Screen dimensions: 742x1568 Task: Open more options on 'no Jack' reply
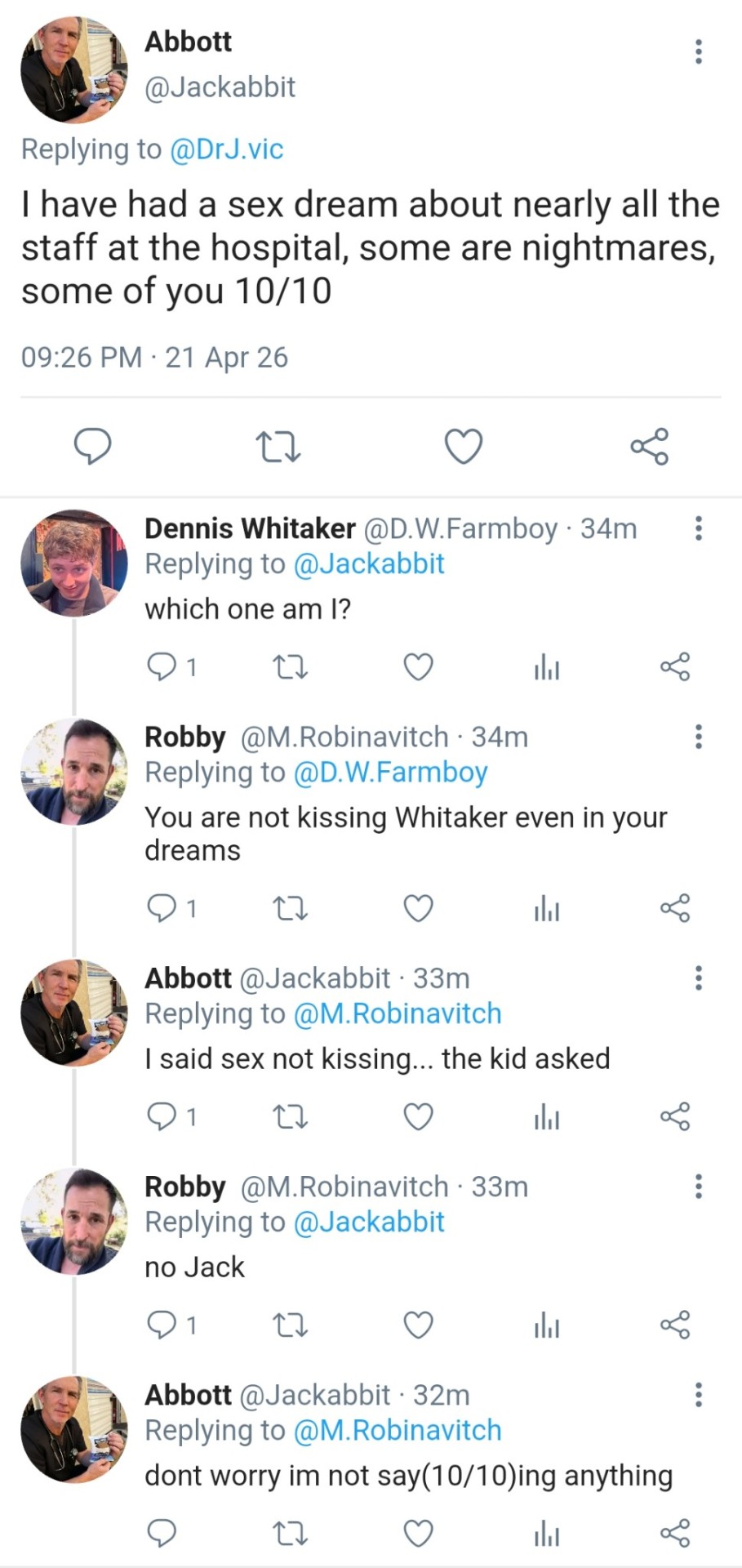[698, 1186]
